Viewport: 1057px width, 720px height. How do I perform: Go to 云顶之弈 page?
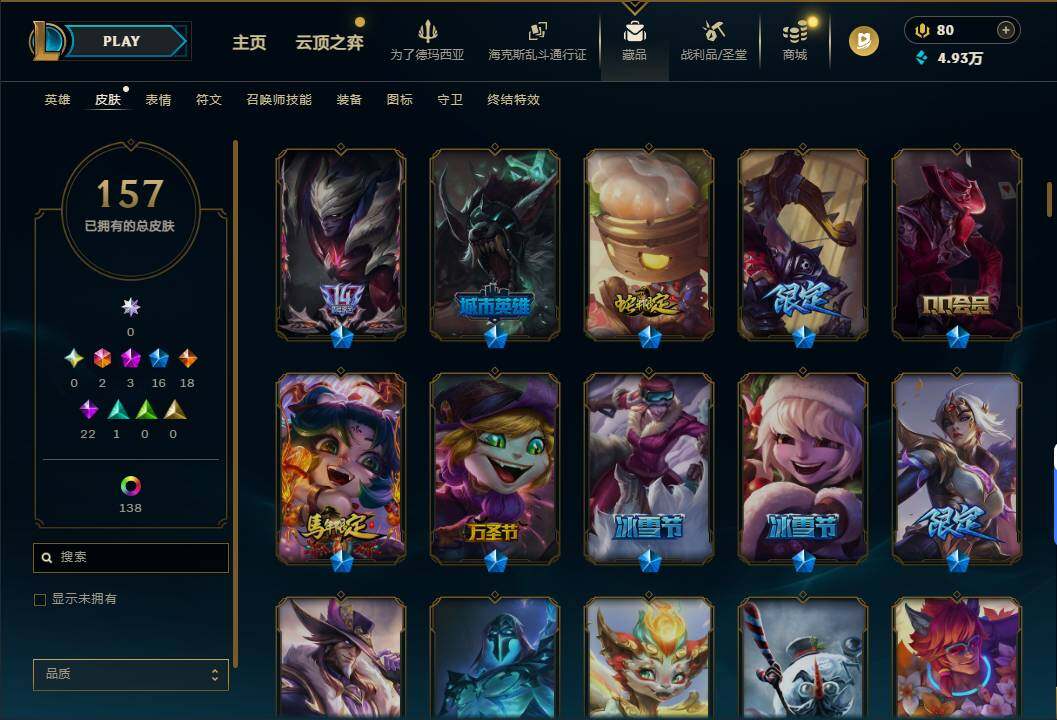(330, 42)
